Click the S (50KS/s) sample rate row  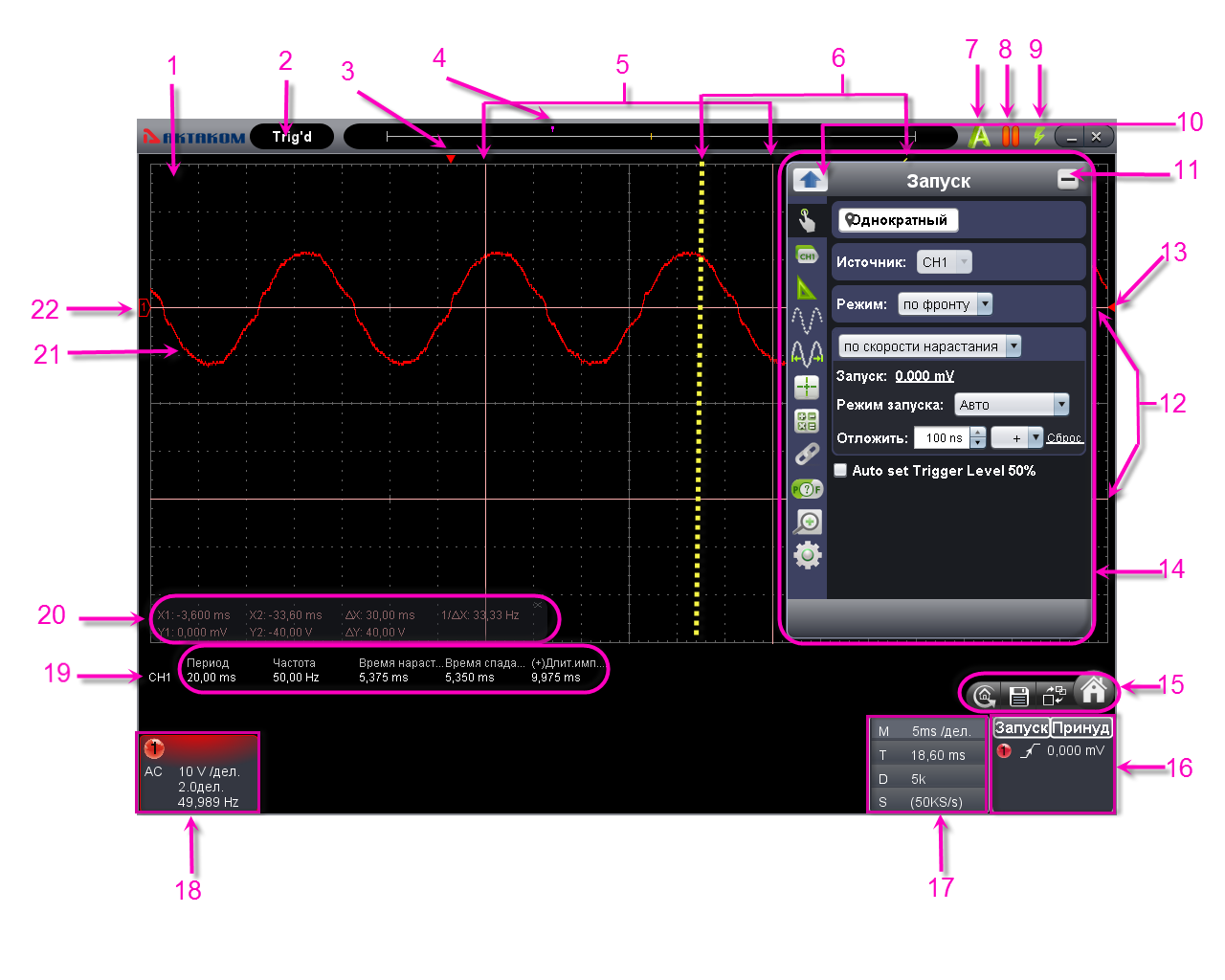pyautogui.click(x=927, y=802)
